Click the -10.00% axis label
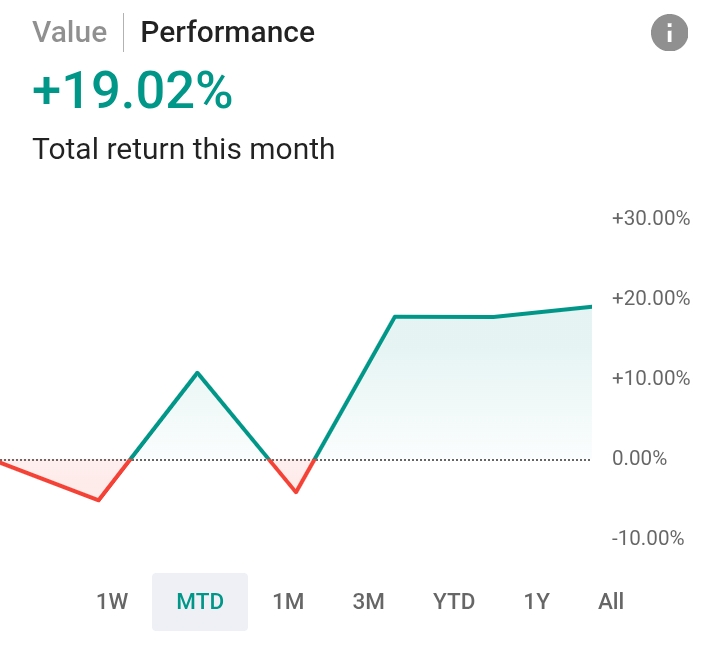The width and height of the screenshot is (719, 657). 648,538
